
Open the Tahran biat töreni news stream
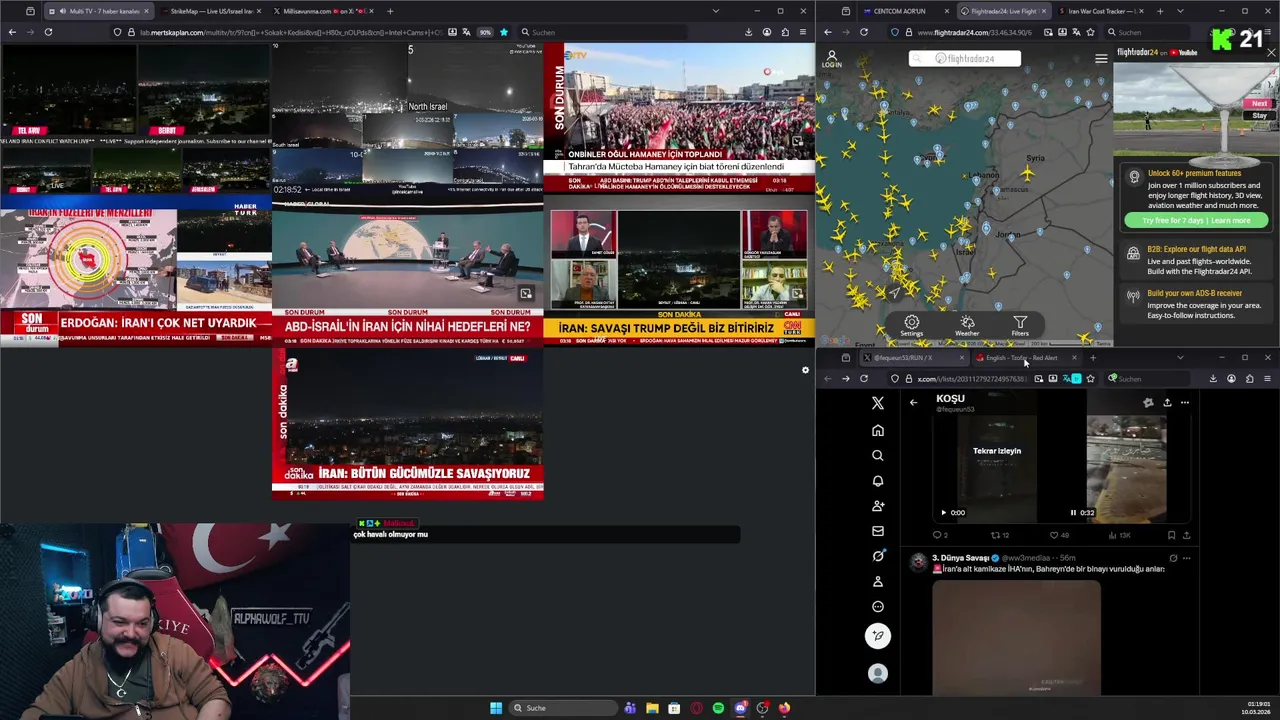(679, 119)
